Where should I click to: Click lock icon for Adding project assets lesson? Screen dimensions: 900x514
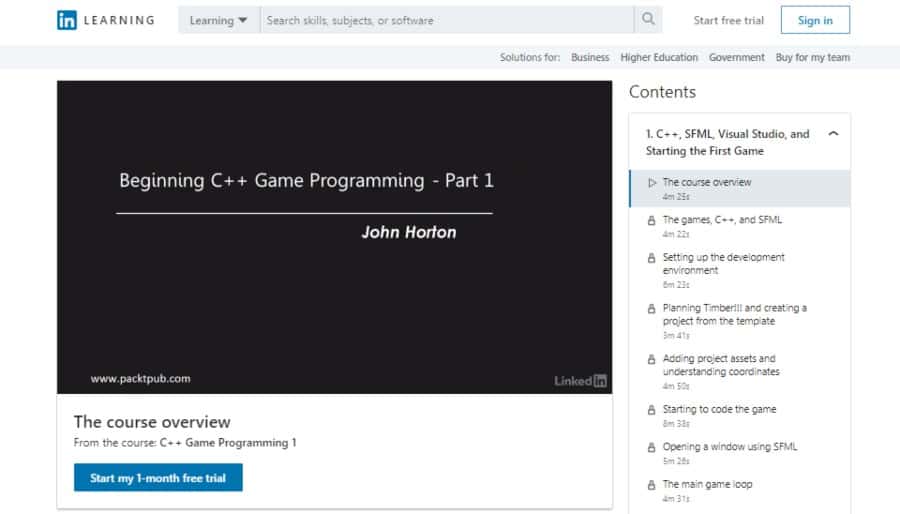[x=651, y=359]
